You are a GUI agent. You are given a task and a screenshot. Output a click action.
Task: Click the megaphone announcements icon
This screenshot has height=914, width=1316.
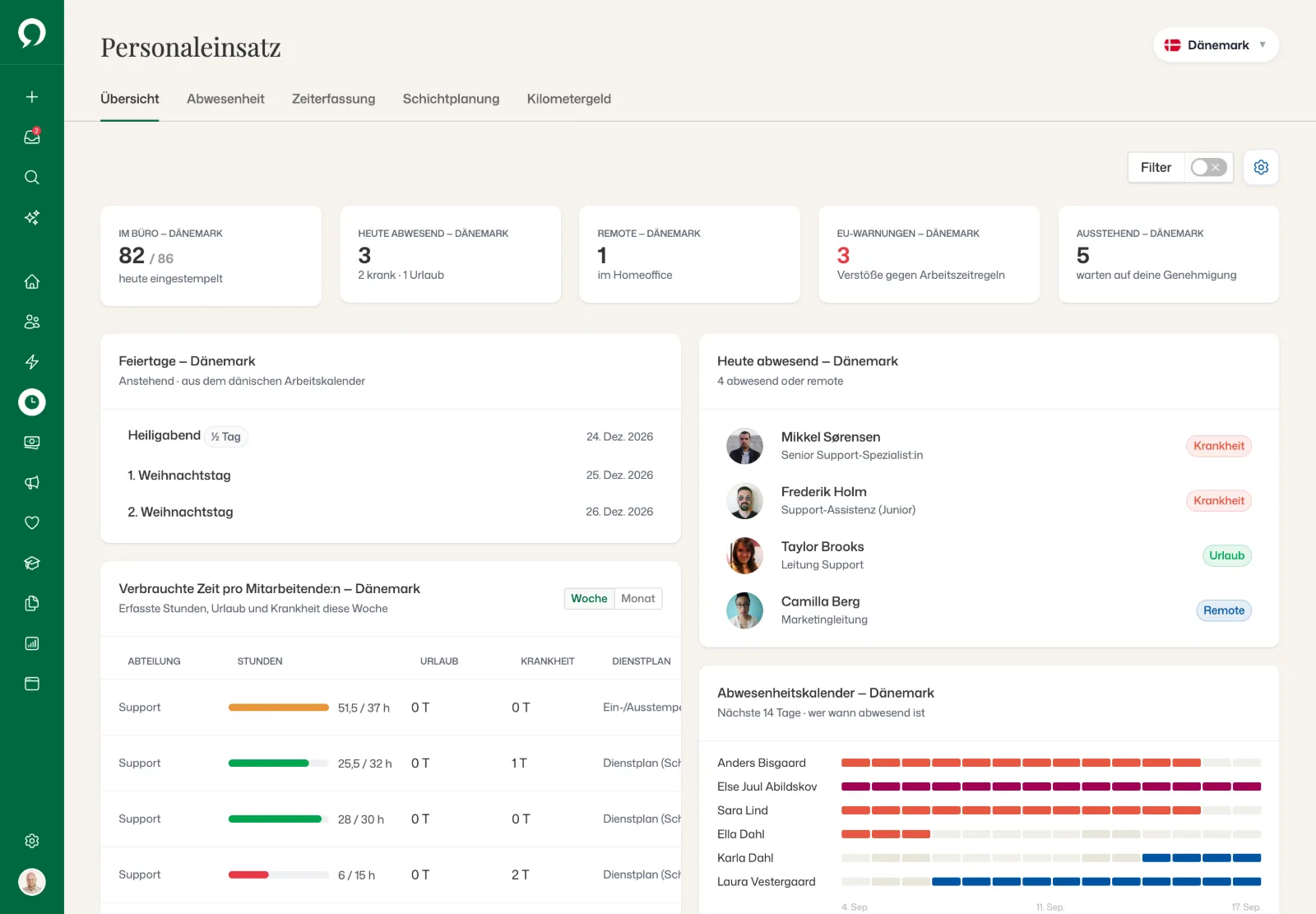32,483
